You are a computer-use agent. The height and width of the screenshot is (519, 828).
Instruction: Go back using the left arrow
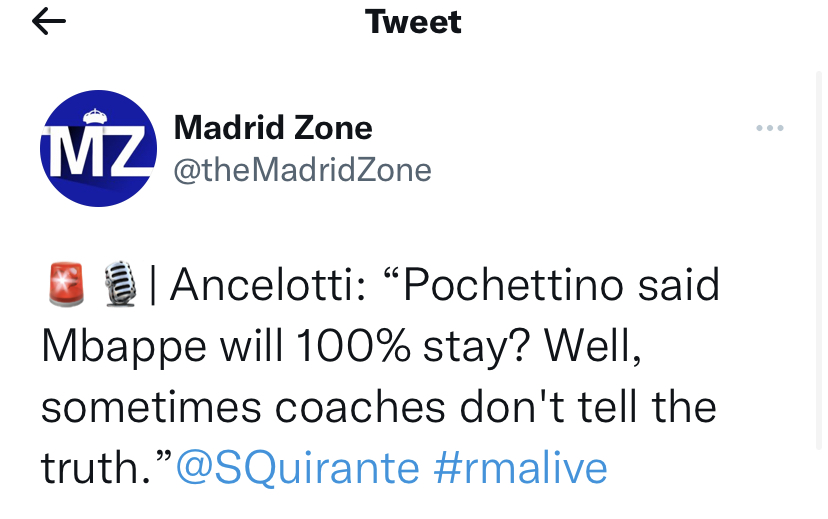tap(49, 22)
